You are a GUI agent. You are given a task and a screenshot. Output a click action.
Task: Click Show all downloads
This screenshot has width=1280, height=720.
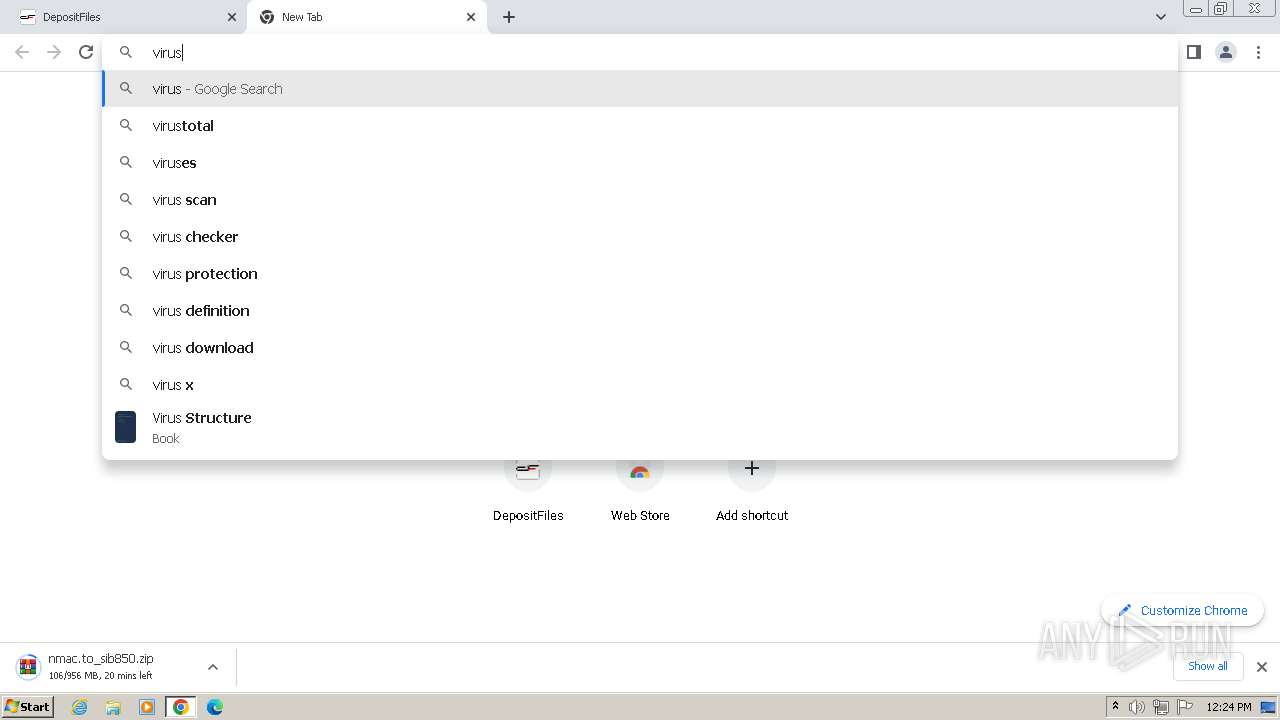1208,666
